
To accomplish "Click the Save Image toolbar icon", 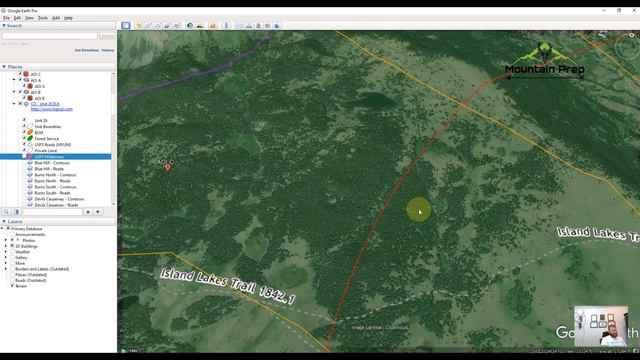I will [258, 26].
